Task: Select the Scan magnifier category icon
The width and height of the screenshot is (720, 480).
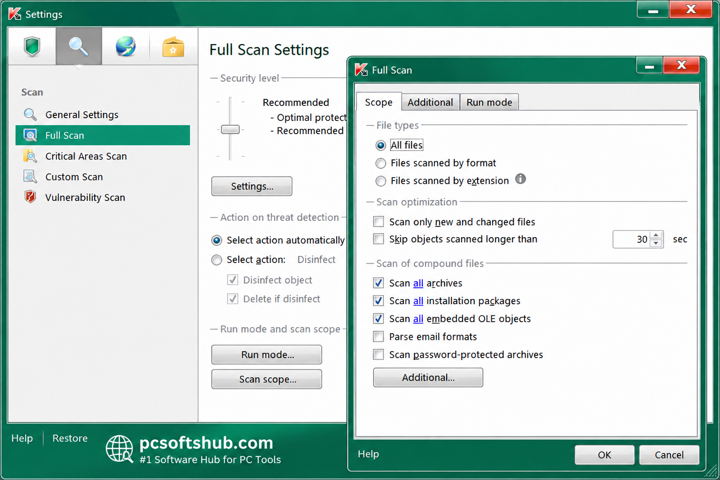Action: point(79,46)
